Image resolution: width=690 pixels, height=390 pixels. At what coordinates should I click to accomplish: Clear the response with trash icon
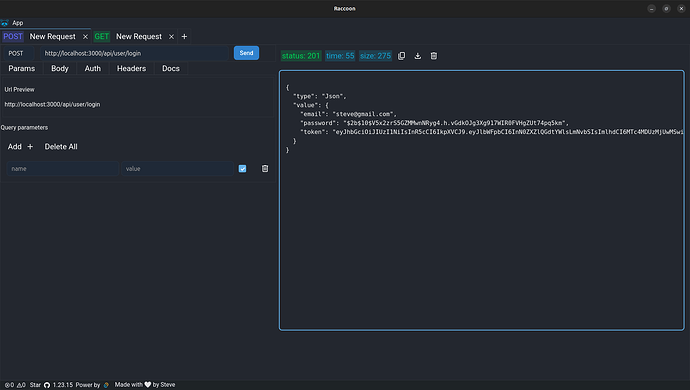pos(434,56)
